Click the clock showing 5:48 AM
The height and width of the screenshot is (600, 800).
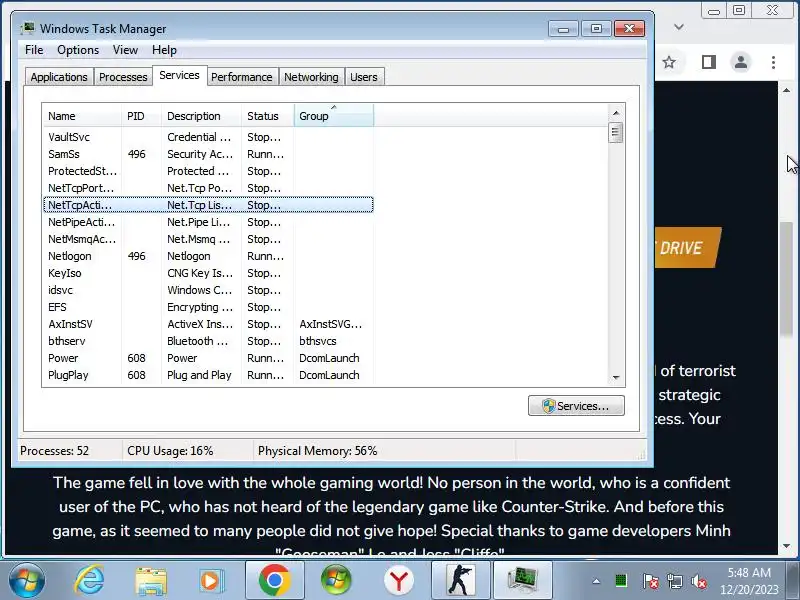tap(749, 572)
